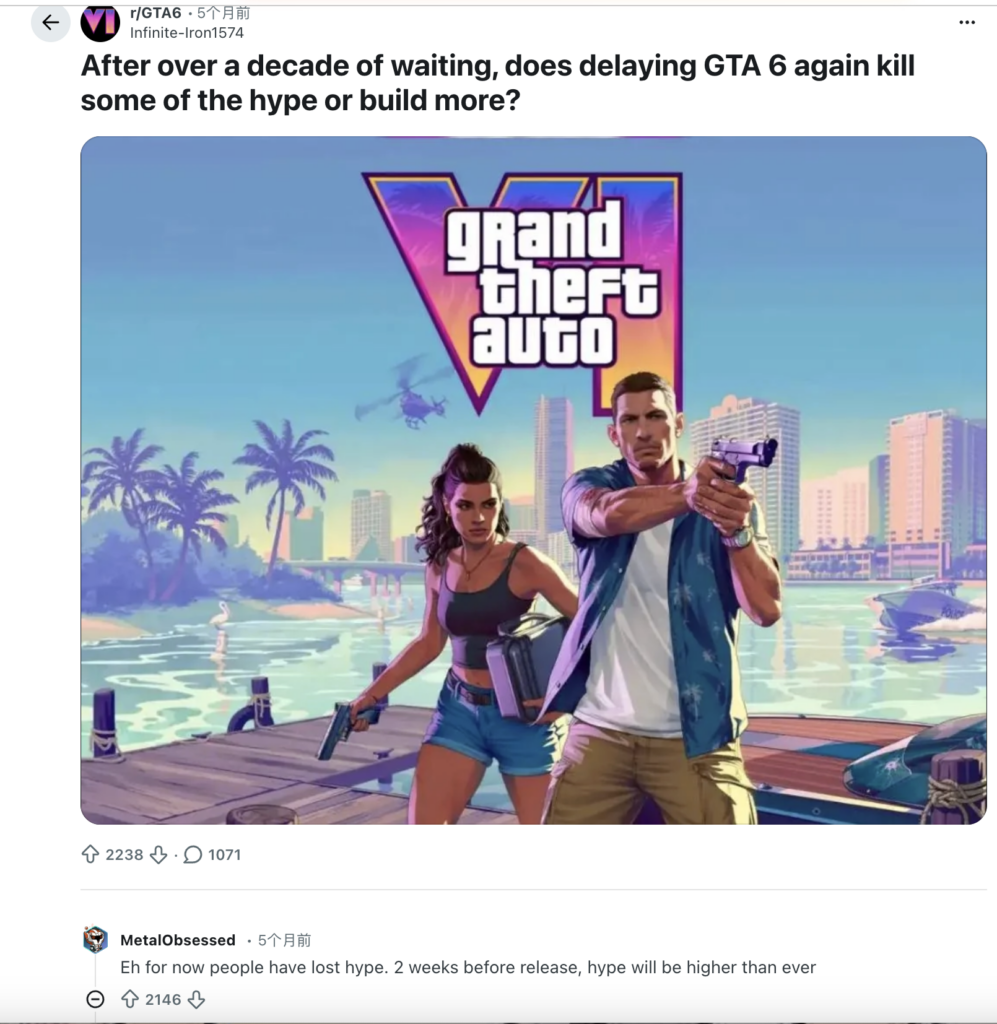Downvote the GTA 6 hype post

(159, 854)
